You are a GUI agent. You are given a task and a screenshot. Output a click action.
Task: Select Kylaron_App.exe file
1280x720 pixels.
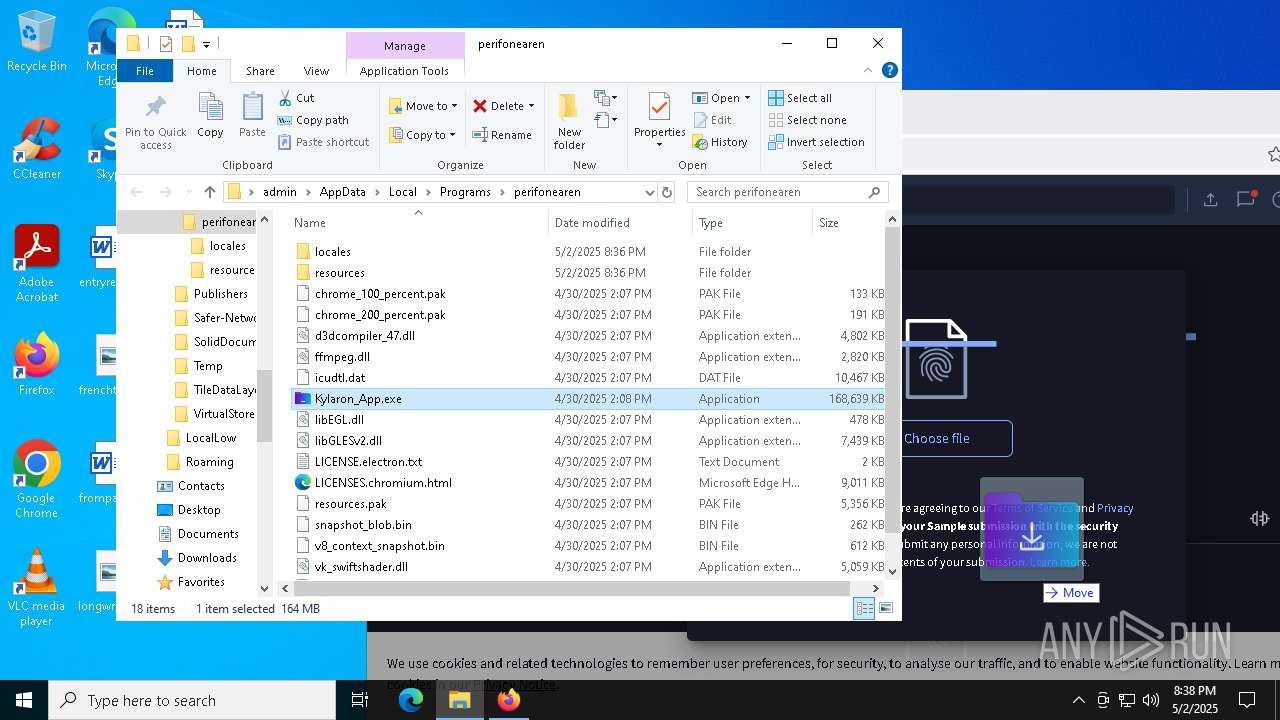point(587,398)
